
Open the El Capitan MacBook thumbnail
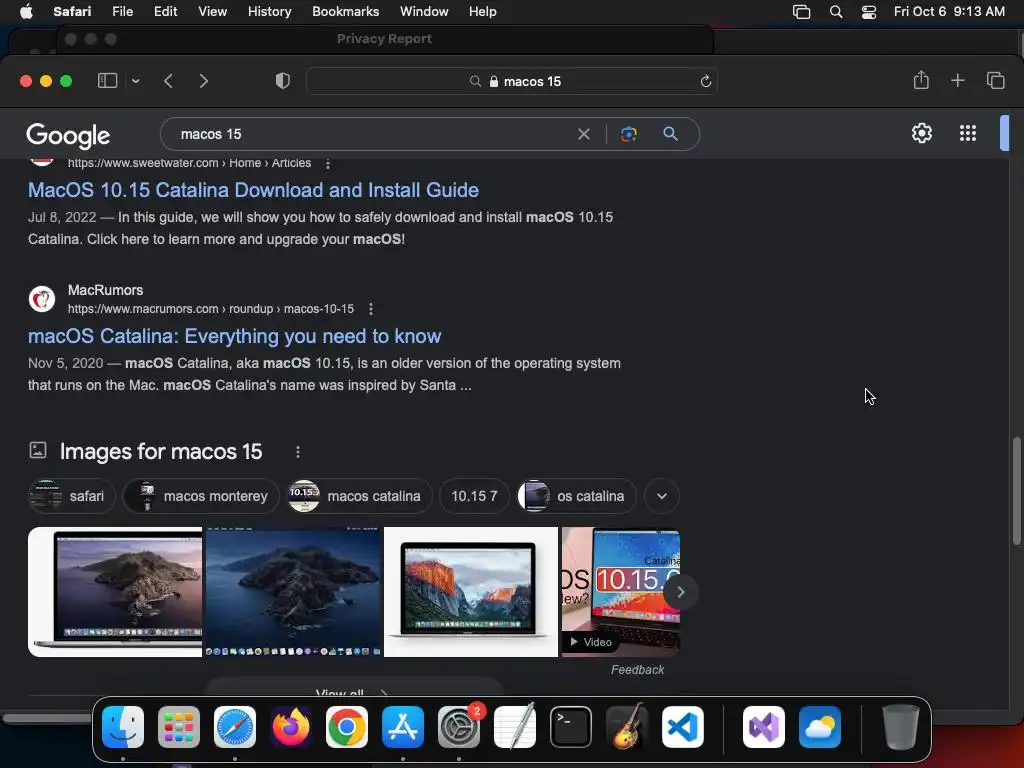(471, 592)
